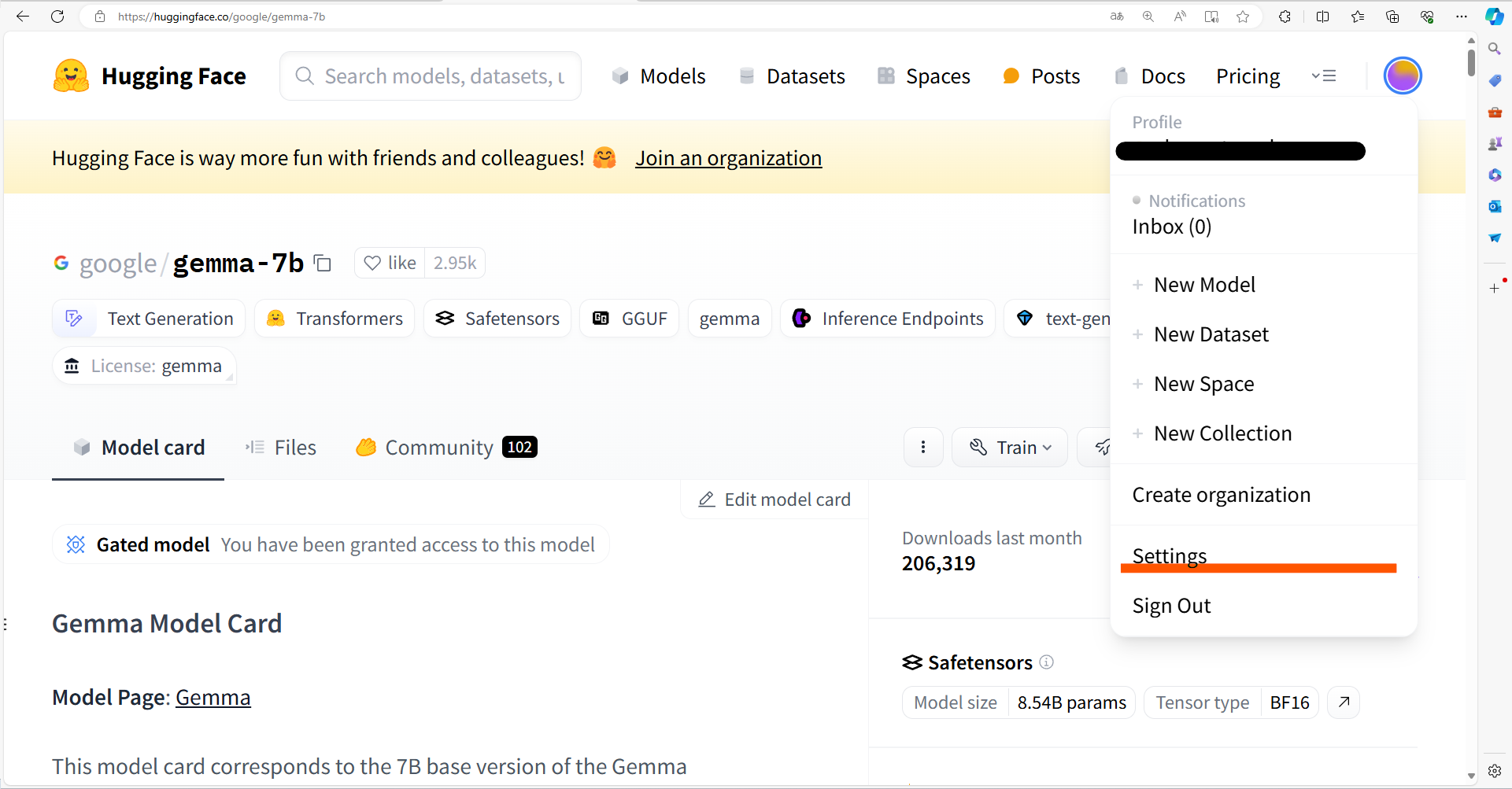
Task: Like the gemma-7b model
Action: click(390, 263)
